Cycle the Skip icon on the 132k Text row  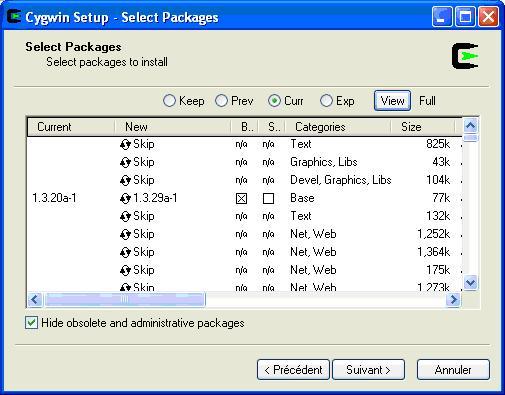click(x=125, y=217)
